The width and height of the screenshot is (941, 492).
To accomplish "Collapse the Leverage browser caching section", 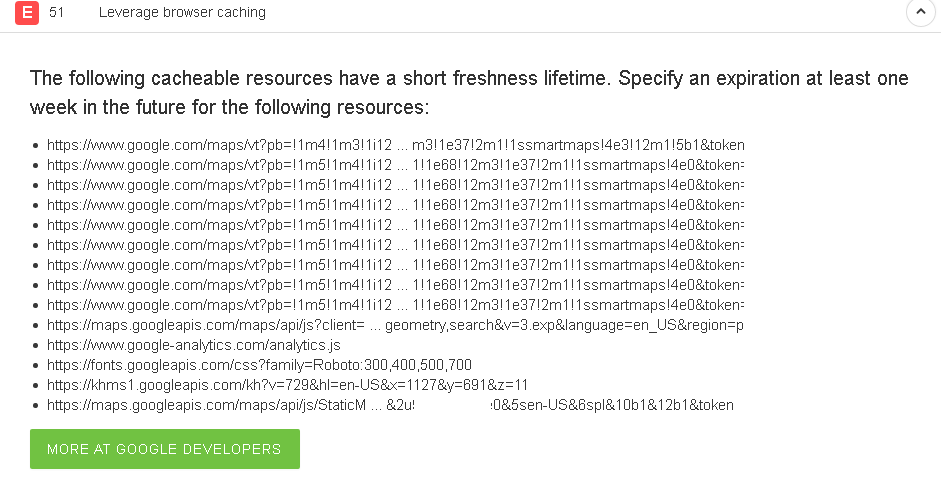I will tap(921, 12).
